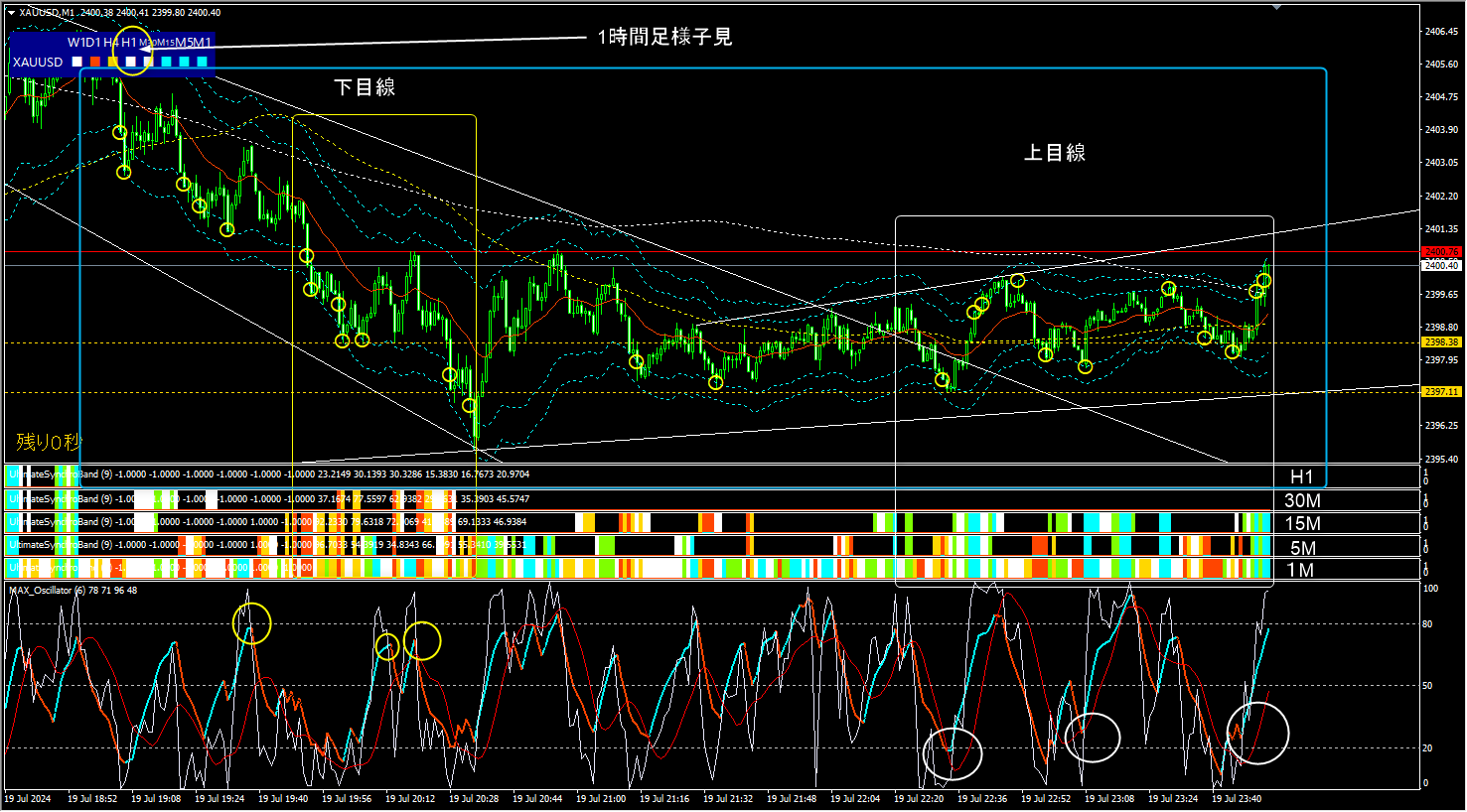Screen dimensions: 1467x812
Task: Click the 1M sync band row label
Action: [1300, 570]
